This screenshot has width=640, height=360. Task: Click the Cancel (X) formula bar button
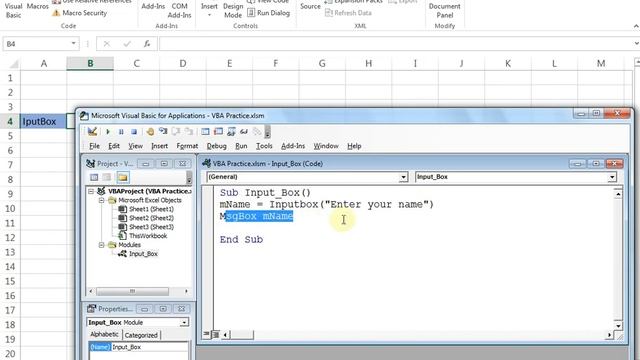point(107,43)
